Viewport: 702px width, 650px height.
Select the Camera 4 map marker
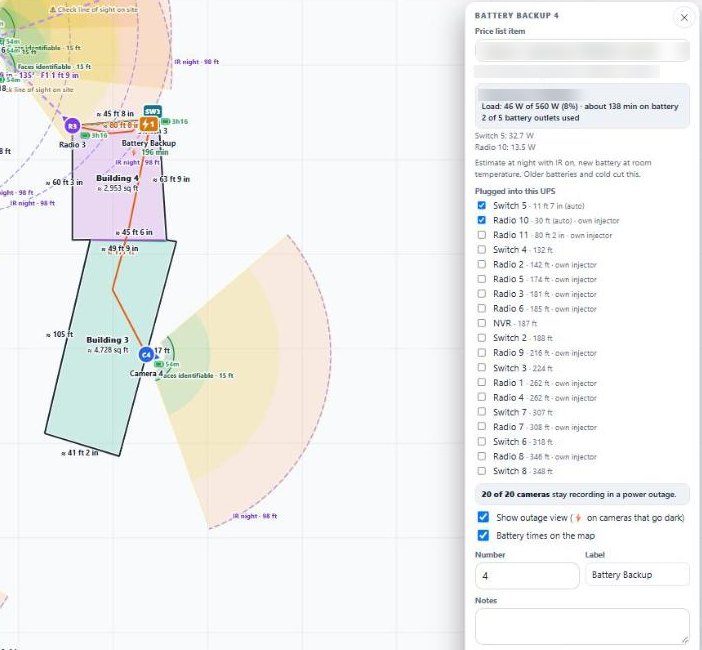tap(146, 355)
